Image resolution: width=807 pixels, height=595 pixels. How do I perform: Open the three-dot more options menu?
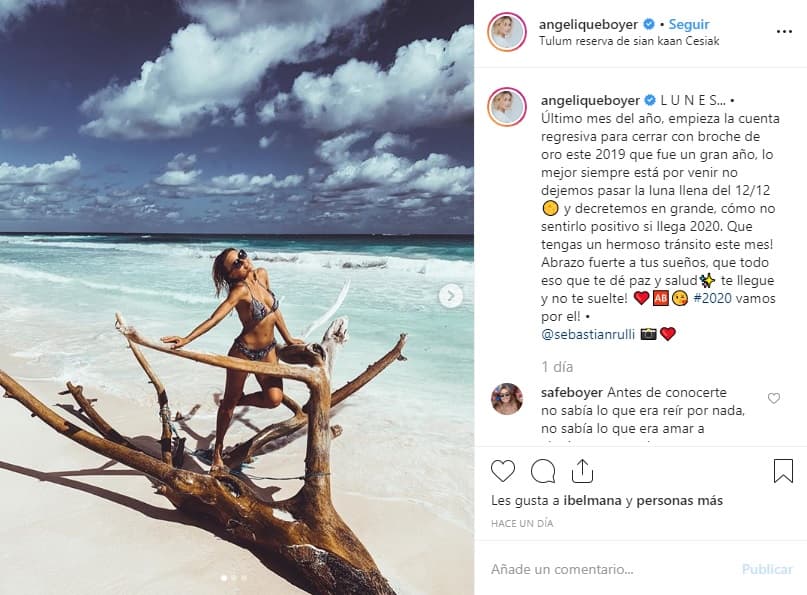tap(784, 31)
